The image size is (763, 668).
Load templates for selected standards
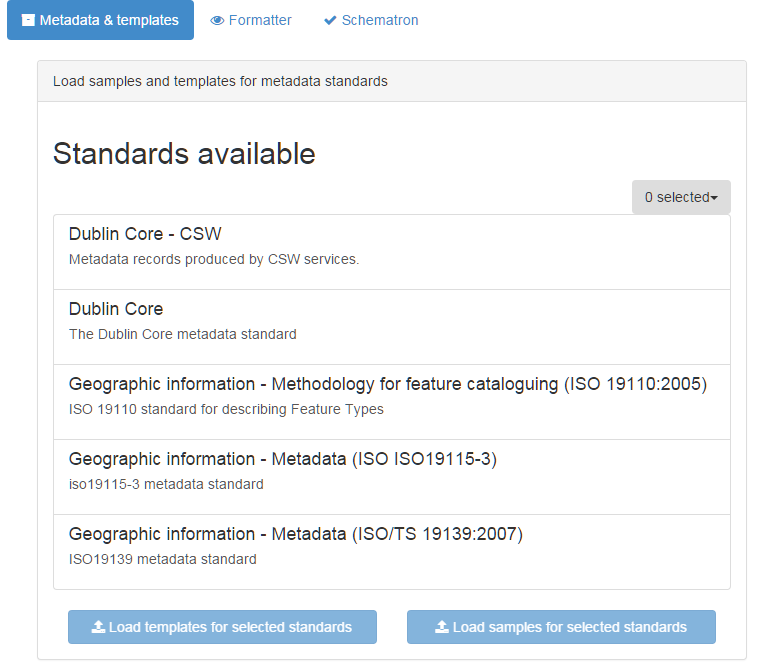point(222,627)
